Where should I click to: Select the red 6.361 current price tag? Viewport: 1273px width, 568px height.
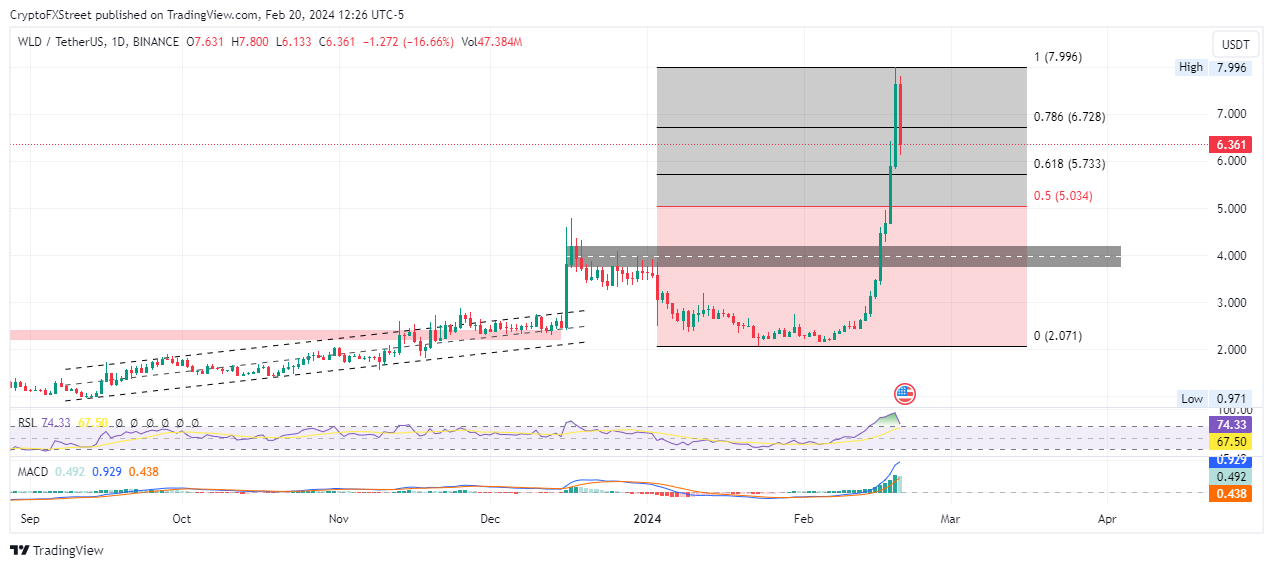coord(1229,145)
